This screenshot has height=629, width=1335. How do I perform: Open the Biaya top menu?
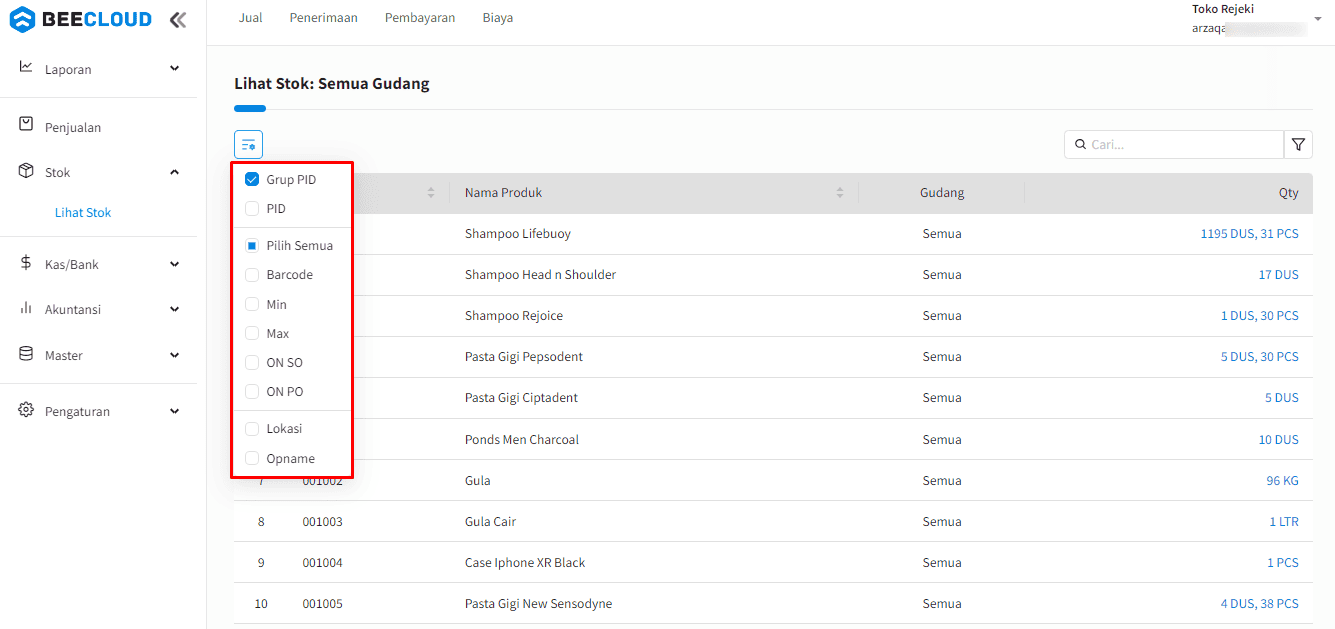click(x=498, y=18)
